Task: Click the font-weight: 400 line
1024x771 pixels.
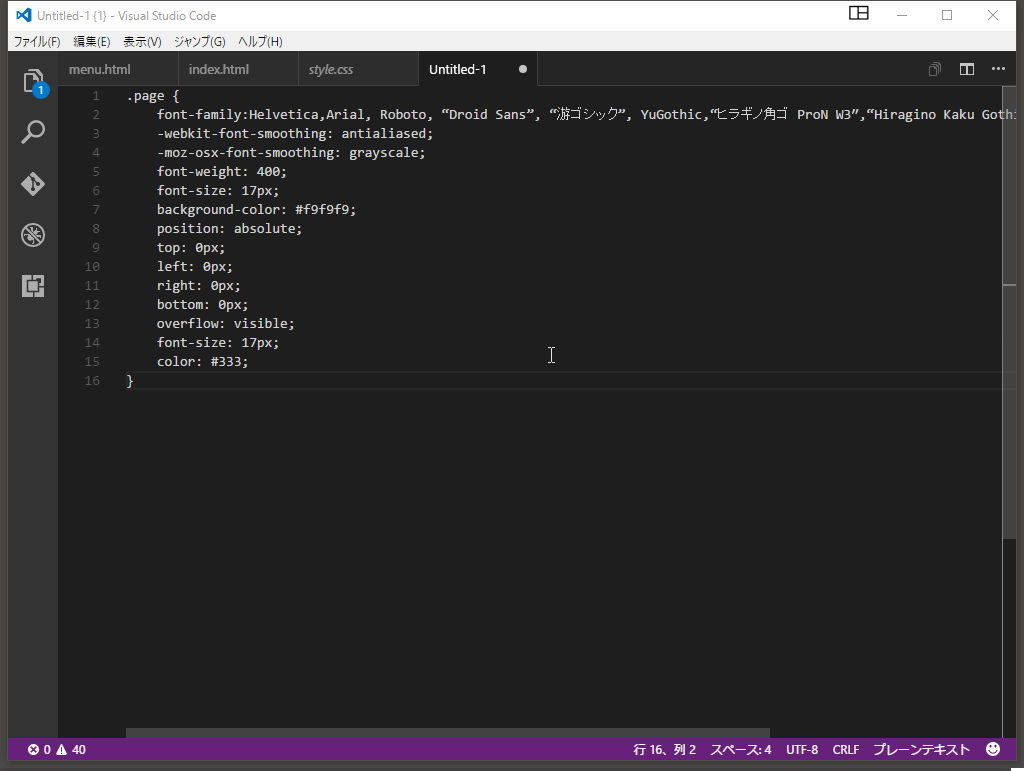Action: pos(221,172)
